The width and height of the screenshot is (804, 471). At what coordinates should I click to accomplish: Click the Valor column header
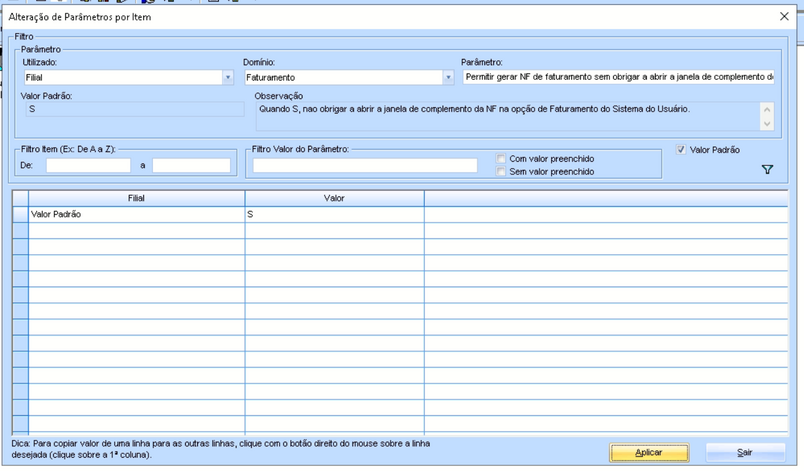pos(334,198)
